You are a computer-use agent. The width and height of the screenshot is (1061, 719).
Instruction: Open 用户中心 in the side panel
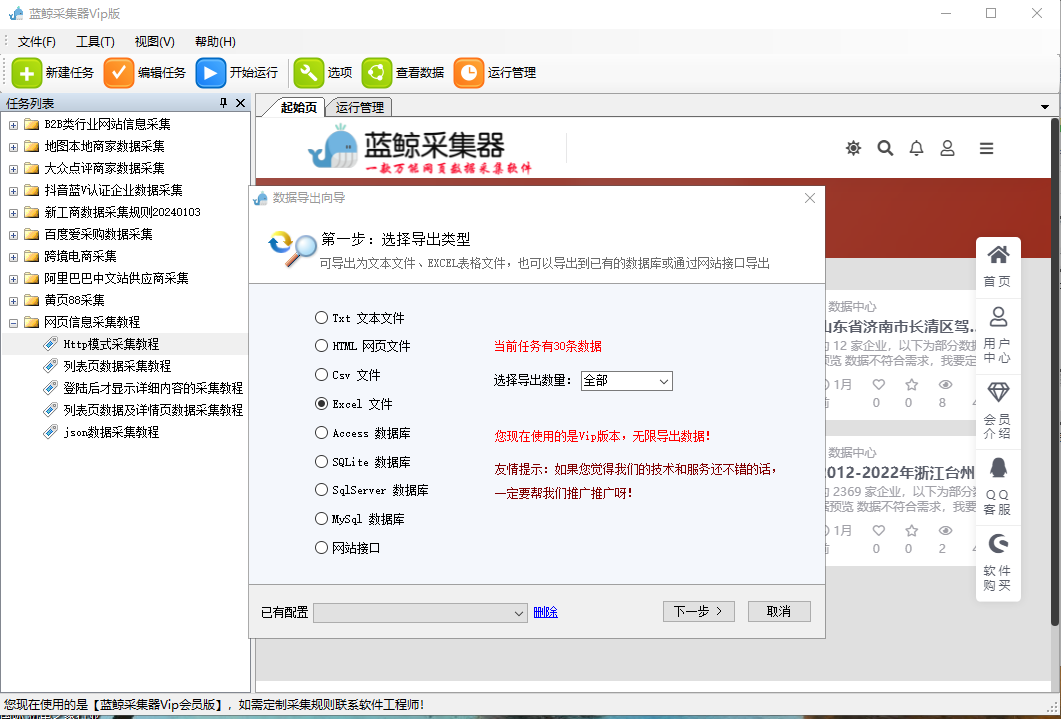998,336
